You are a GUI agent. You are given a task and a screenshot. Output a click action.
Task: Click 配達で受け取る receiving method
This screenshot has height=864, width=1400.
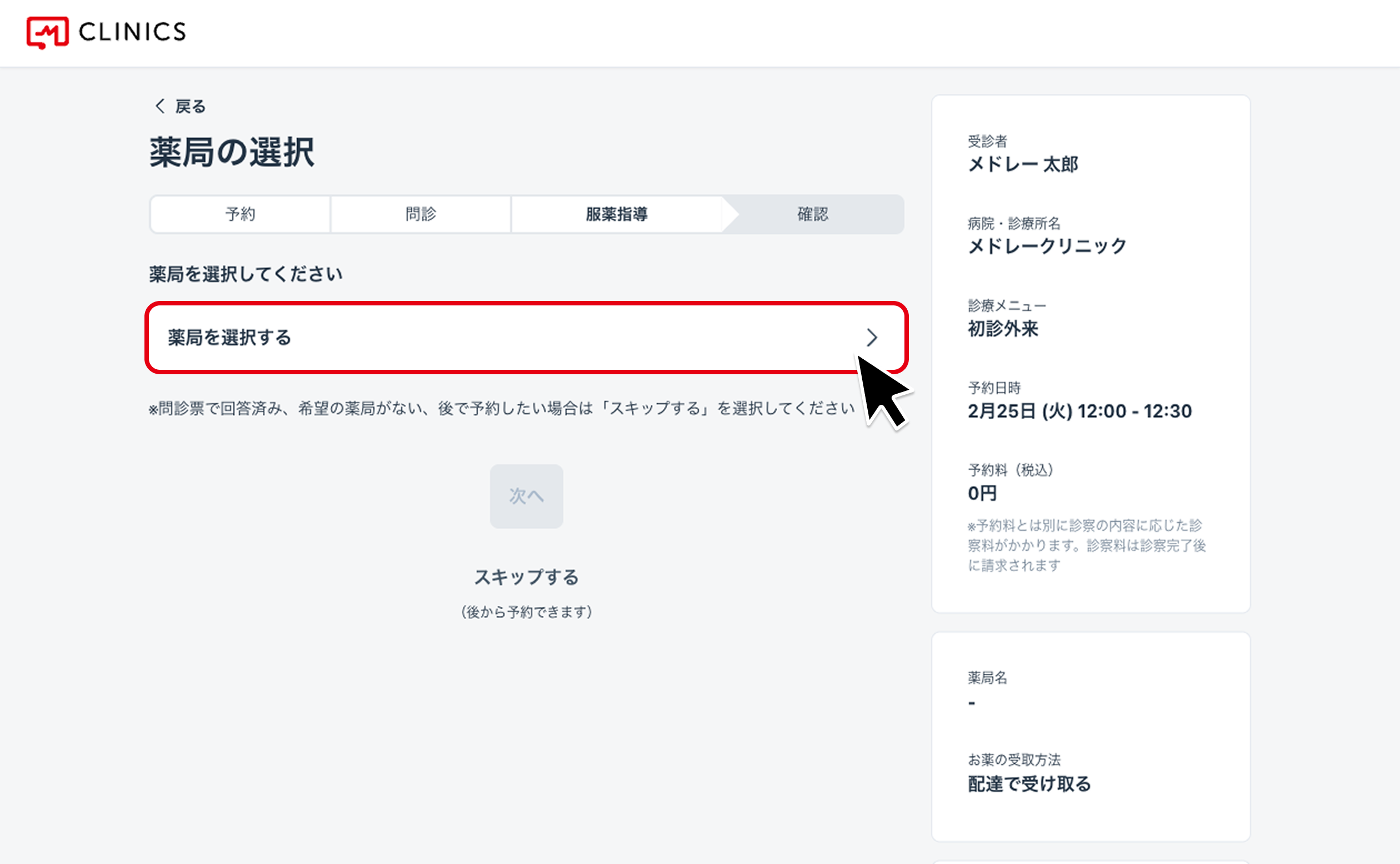point(1029,784)
